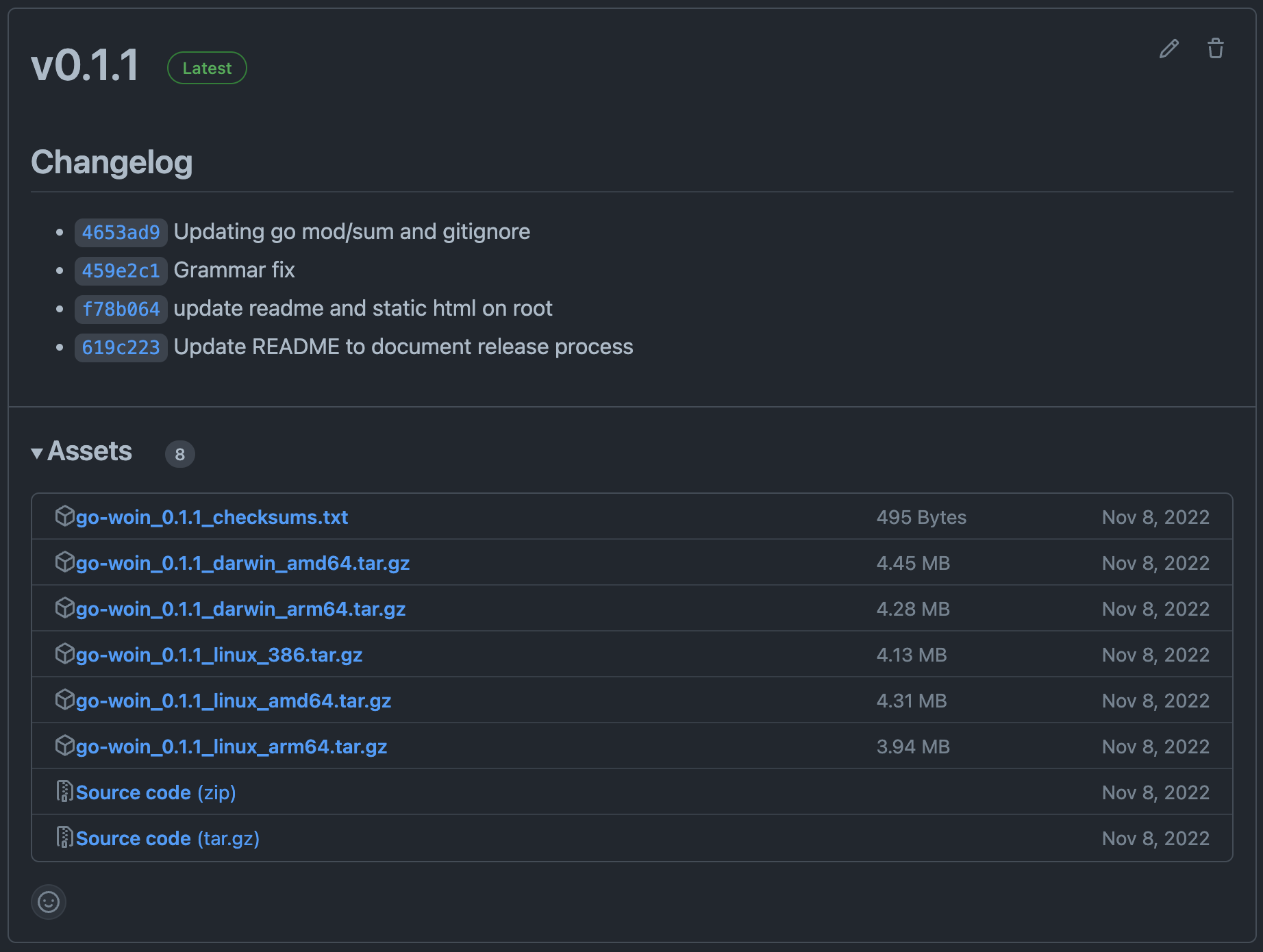Click the date in the linux_arm64 row
The width and height of the screenshot is (1263, 952).
click(1155, 747)
